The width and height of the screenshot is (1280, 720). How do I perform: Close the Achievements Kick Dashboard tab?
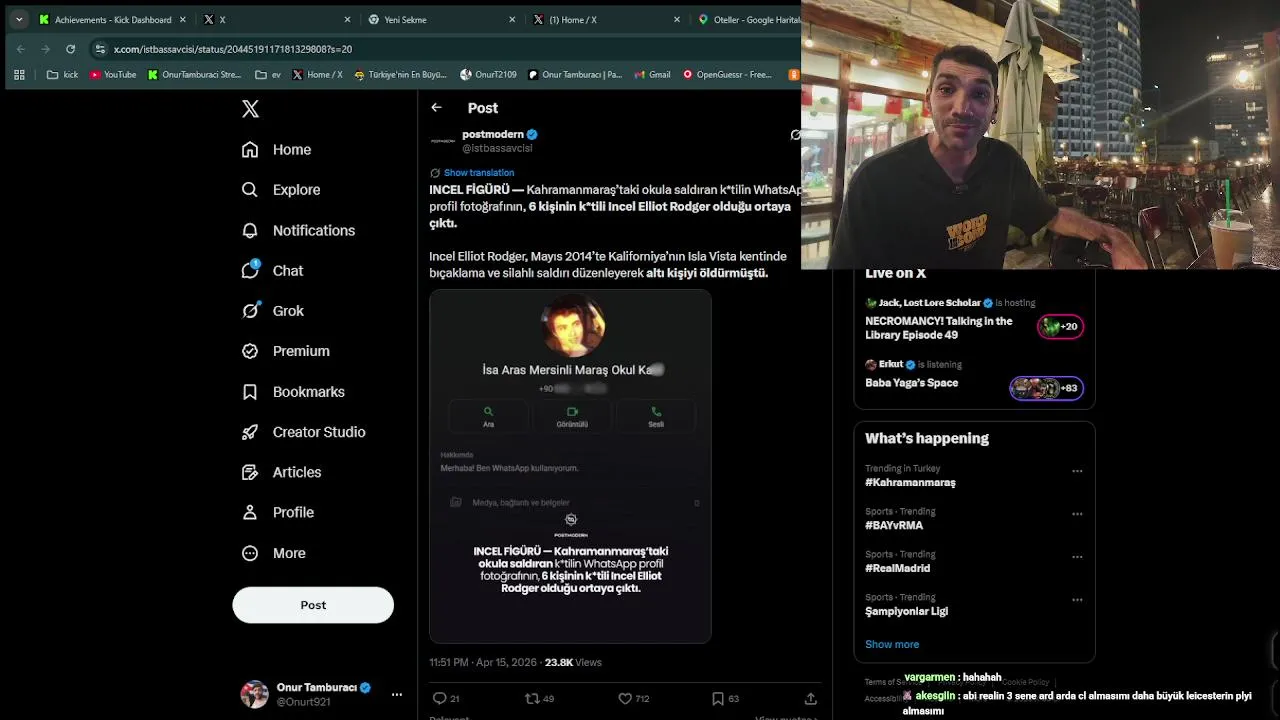pos(183,19)
